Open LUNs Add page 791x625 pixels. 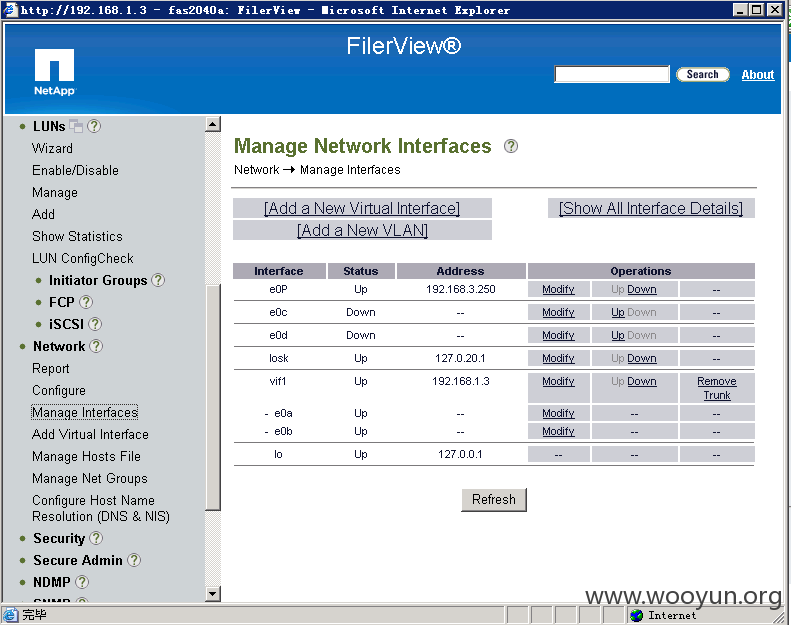[43, 214]
